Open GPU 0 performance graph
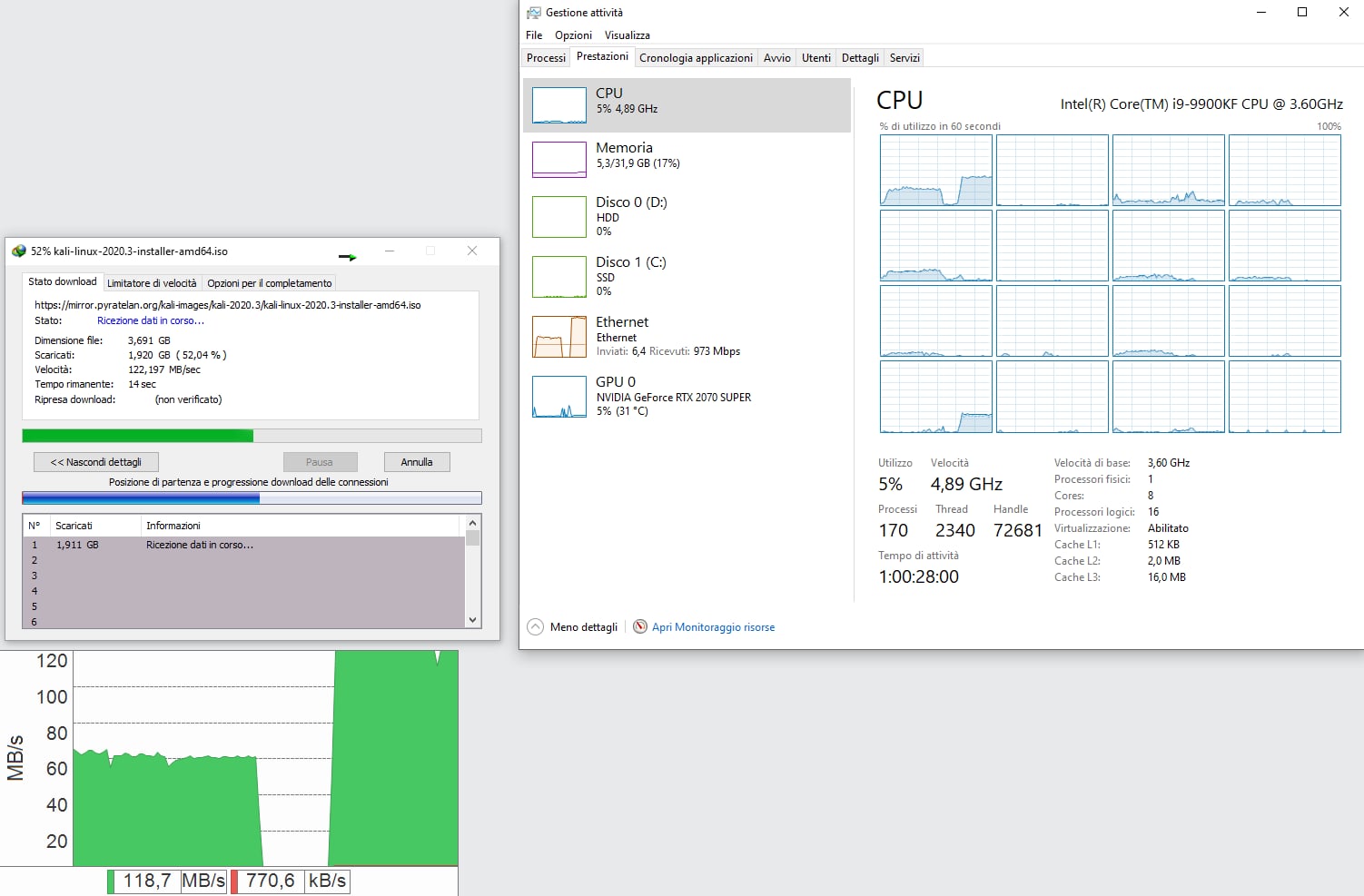 558,397
